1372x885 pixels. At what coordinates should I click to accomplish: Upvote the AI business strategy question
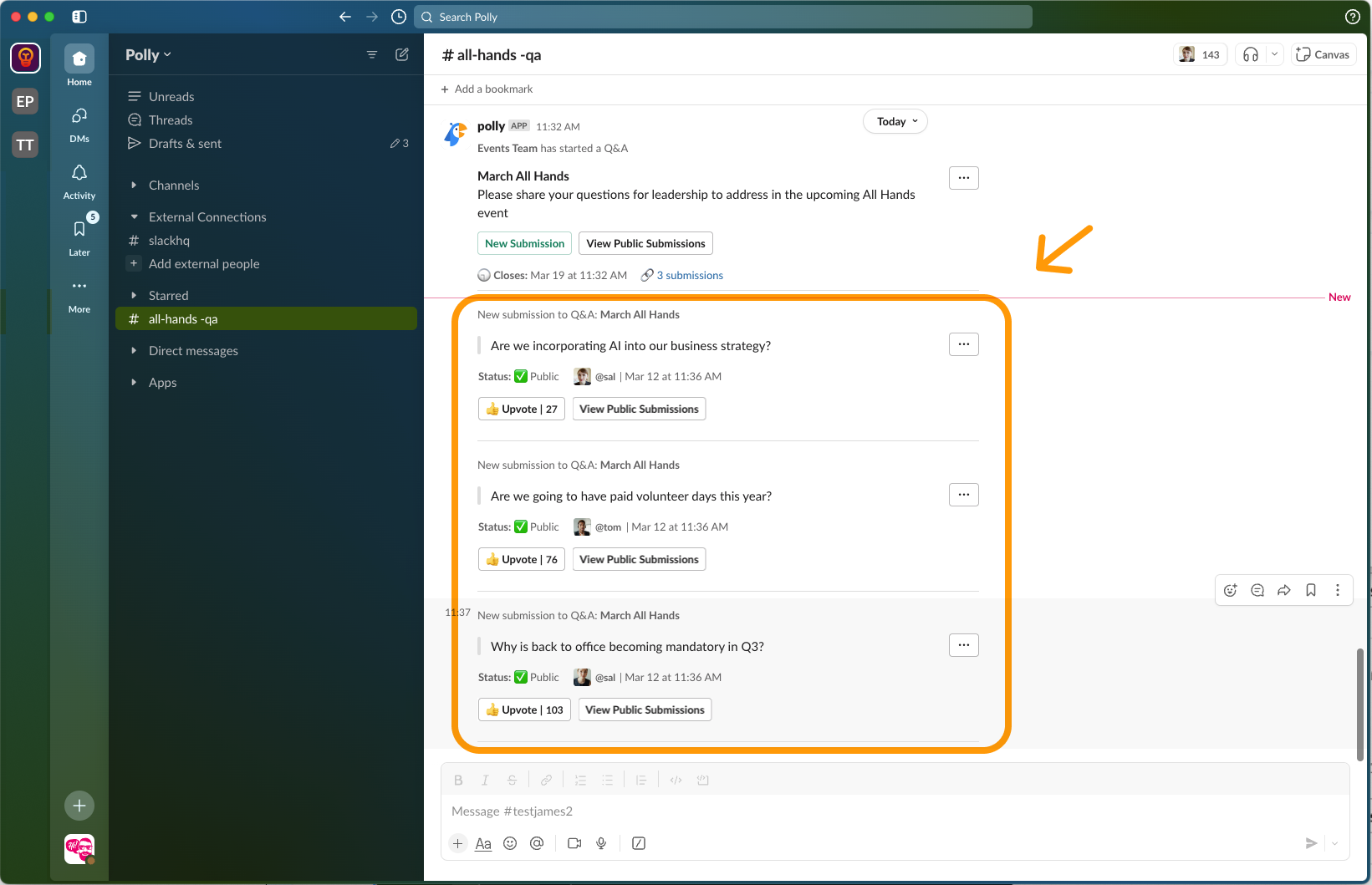(522, 409)
